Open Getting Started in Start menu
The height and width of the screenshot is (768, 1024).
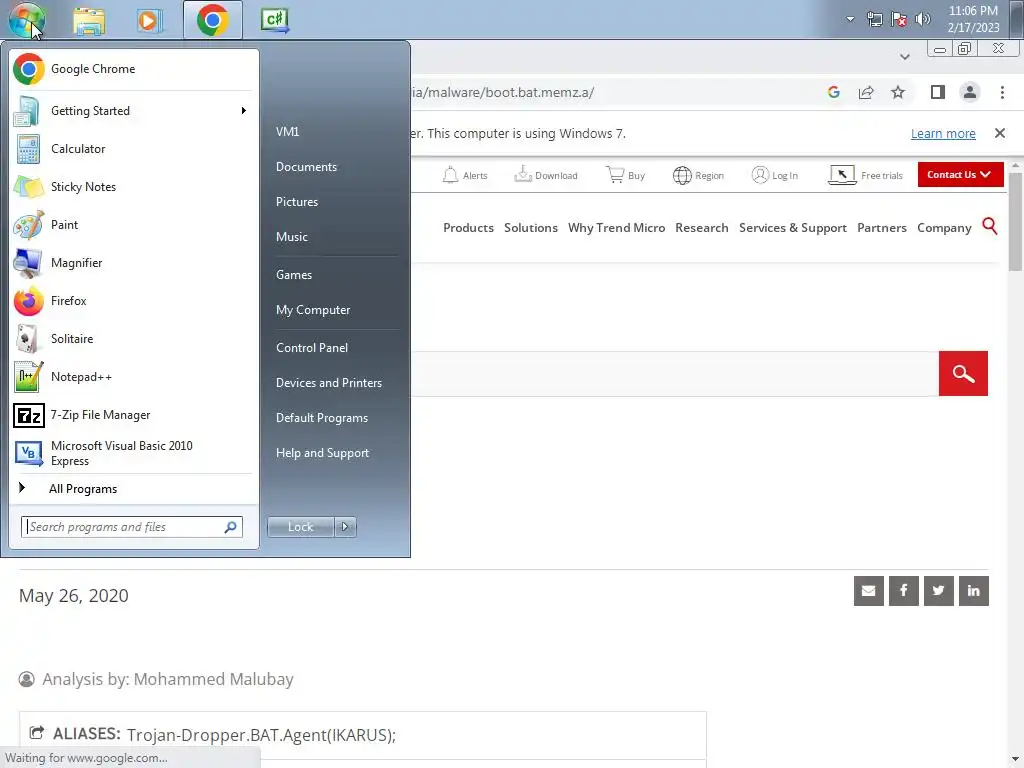click(132, 111)
